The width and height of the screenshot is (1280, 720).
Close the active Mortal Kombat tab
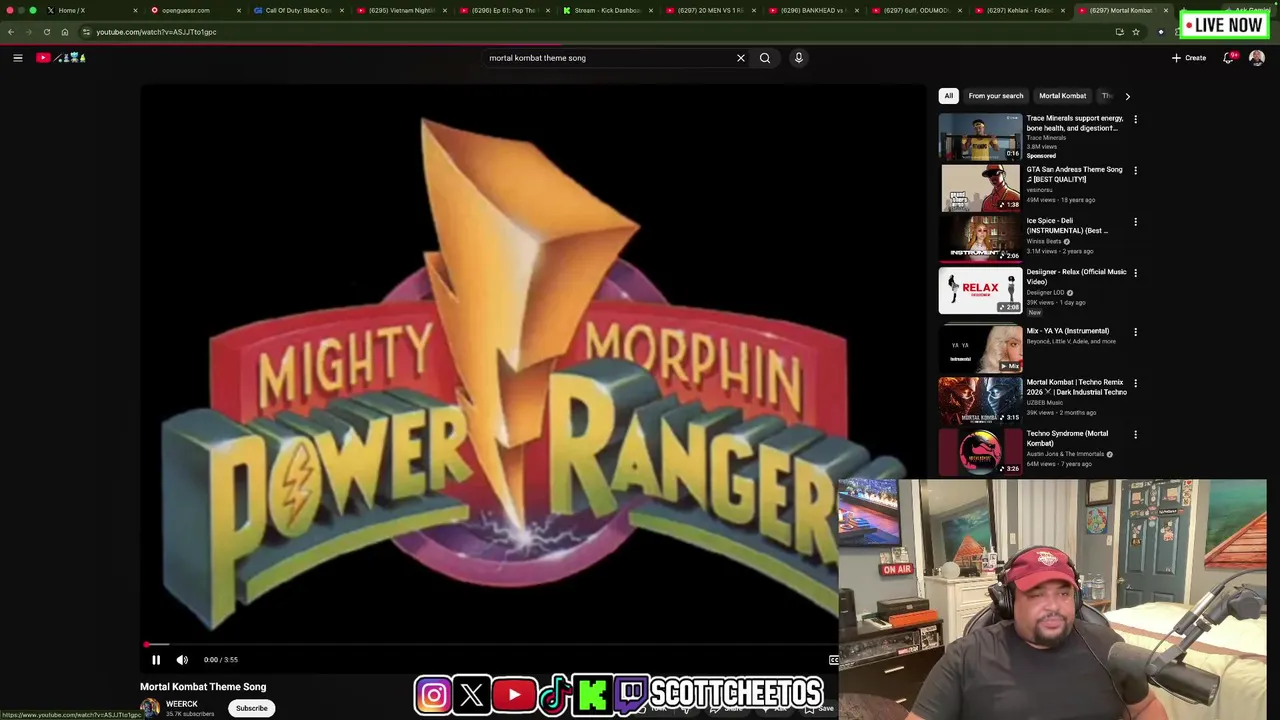1165,10
